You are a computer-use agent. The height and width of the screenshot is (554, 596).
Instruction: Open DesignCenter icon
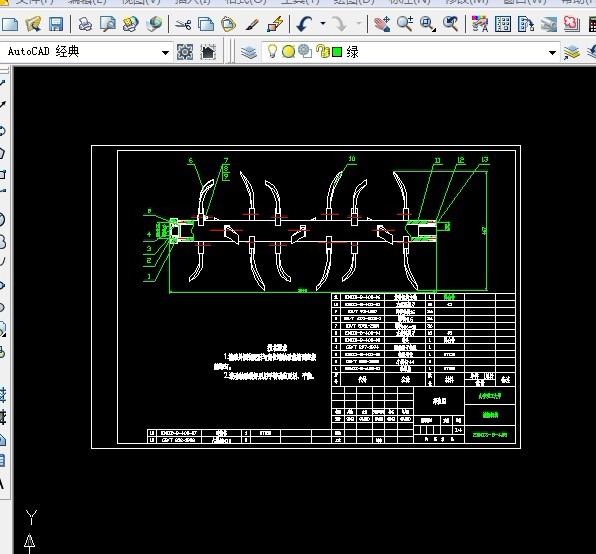pos(502,24)
